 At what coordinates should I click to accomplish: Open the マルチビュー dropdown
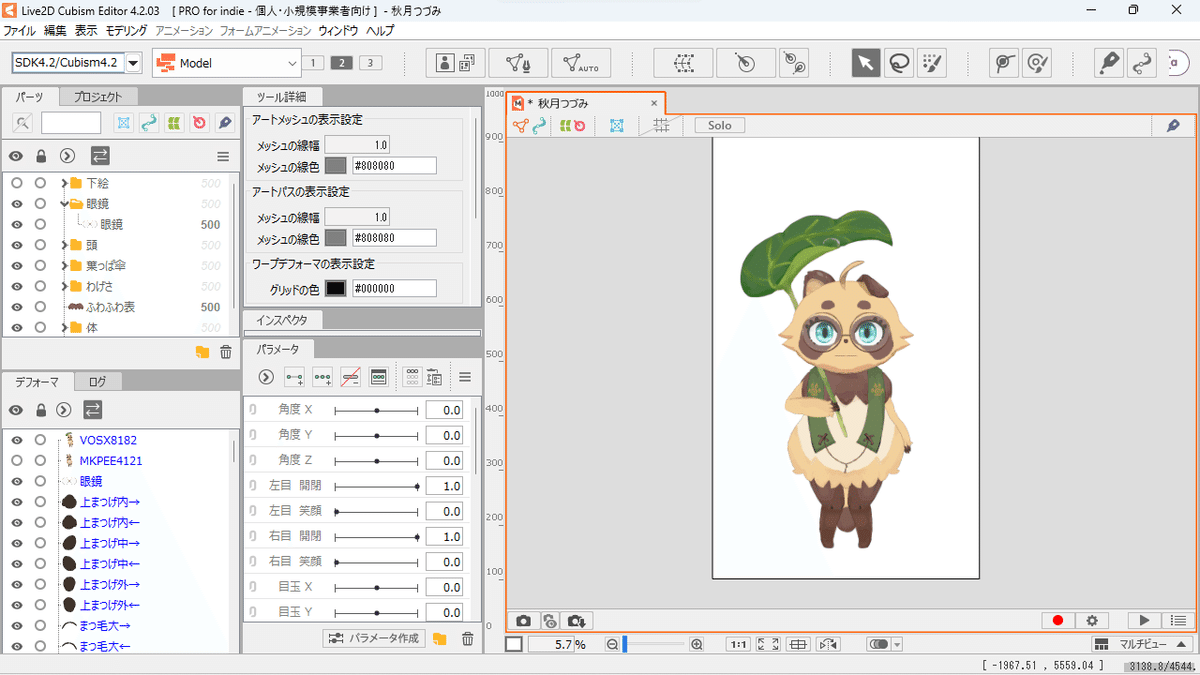(1142, 645)
